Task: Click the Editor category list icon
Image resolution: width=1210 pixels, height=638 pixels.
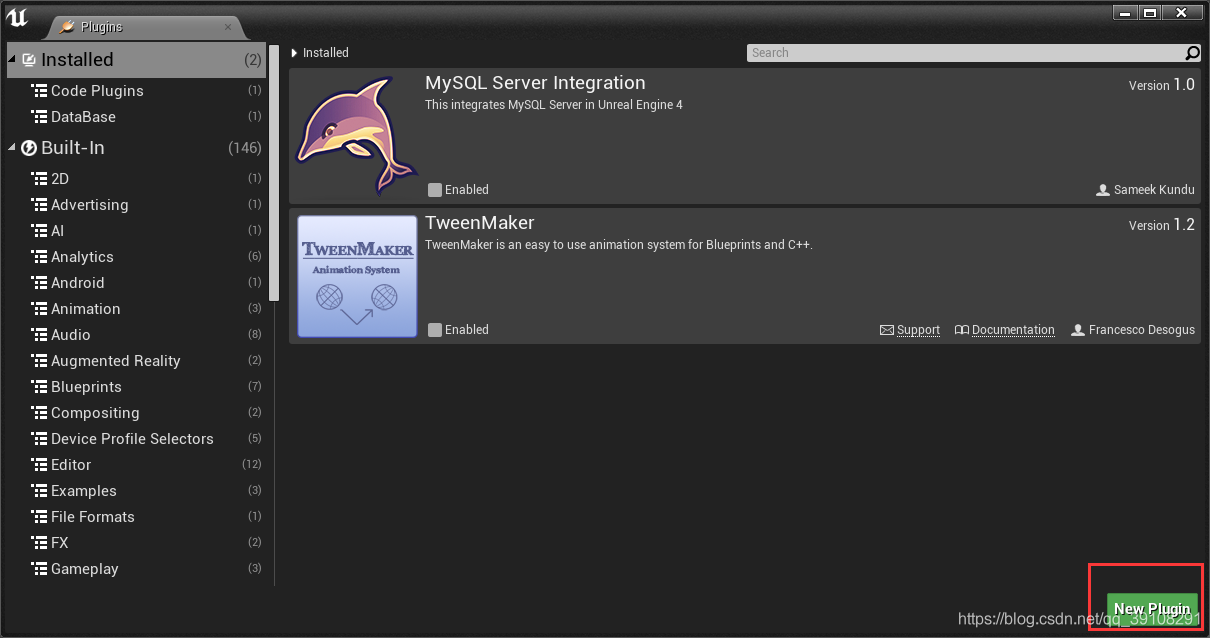Action: 39,465
